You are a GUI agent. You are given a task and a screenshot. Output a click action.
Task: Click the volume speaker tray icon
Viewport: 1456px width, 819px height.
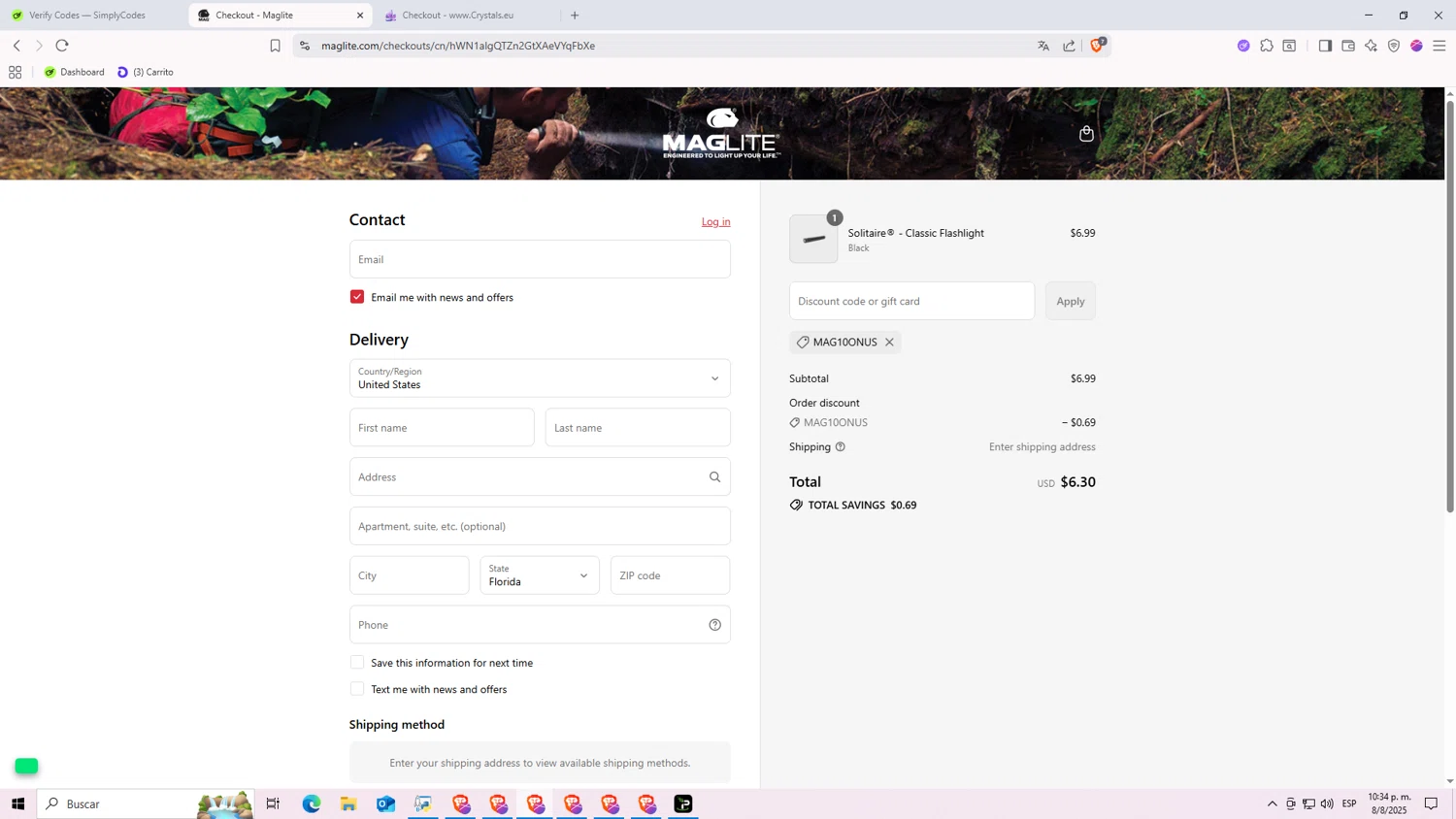[1327, 803]
